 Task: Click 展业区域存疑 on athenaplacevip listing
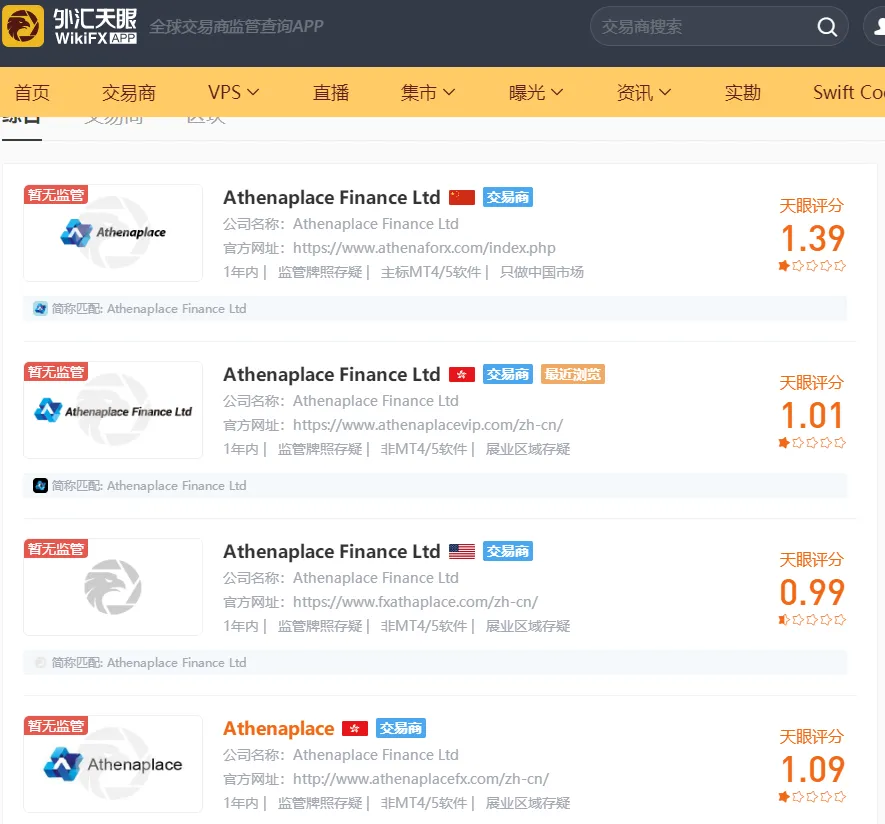point(528,449)
